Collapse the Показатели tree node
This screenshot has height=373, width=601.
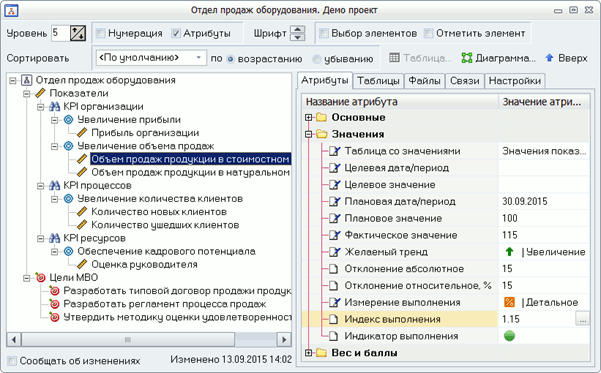coord(26,94)
